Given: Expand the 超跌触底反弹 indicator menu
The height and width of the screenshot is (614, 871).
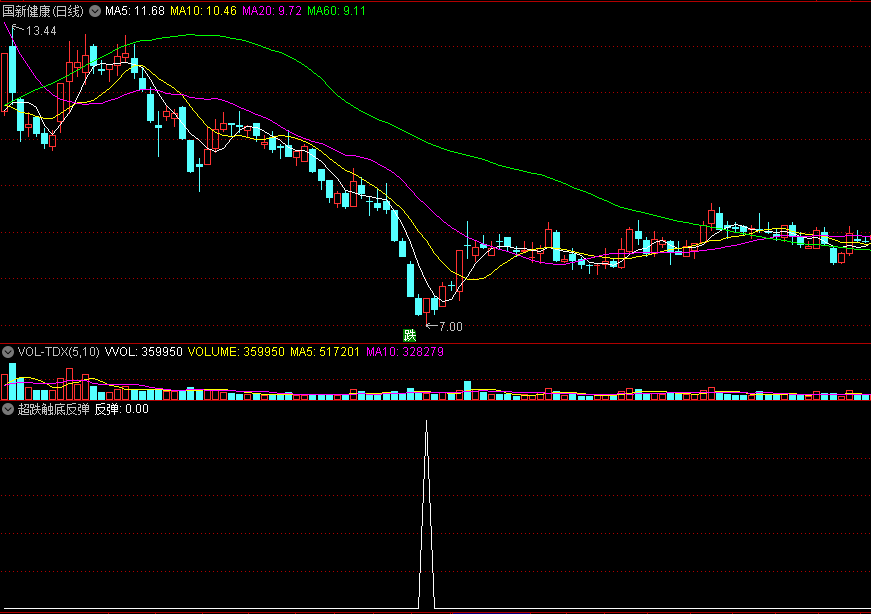Looking at the screenshot, I should click(8, 410).
